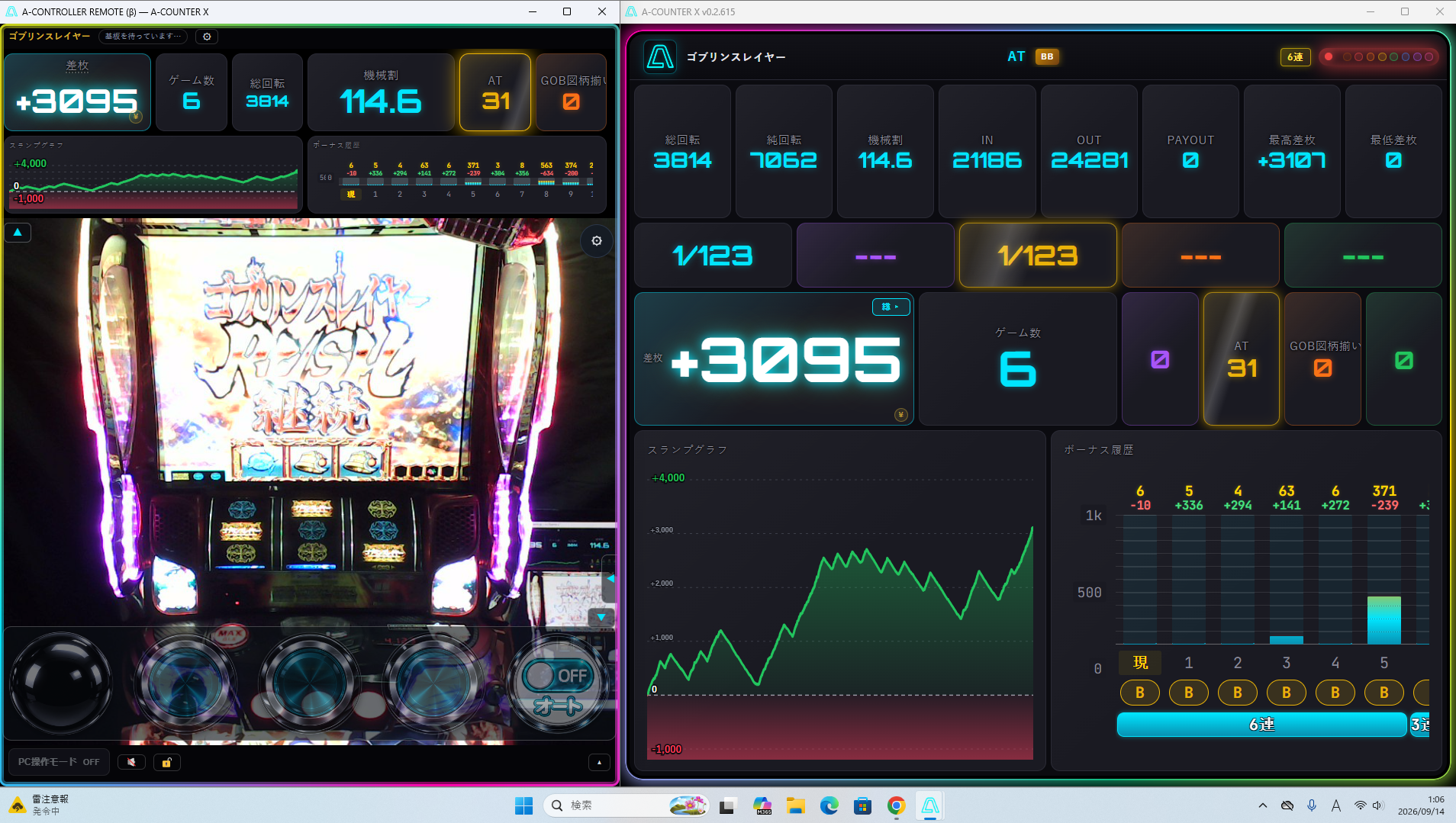Select the purple --- probability card
Screen dimensions: 1456x823
875,256
